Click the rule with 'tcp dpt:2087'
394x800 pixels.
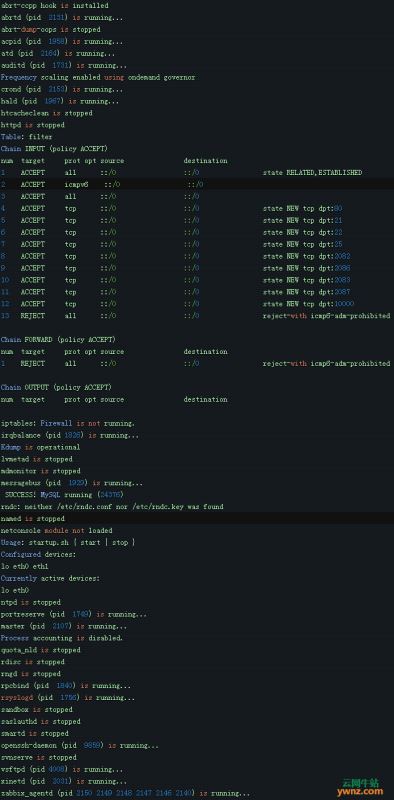176,292
